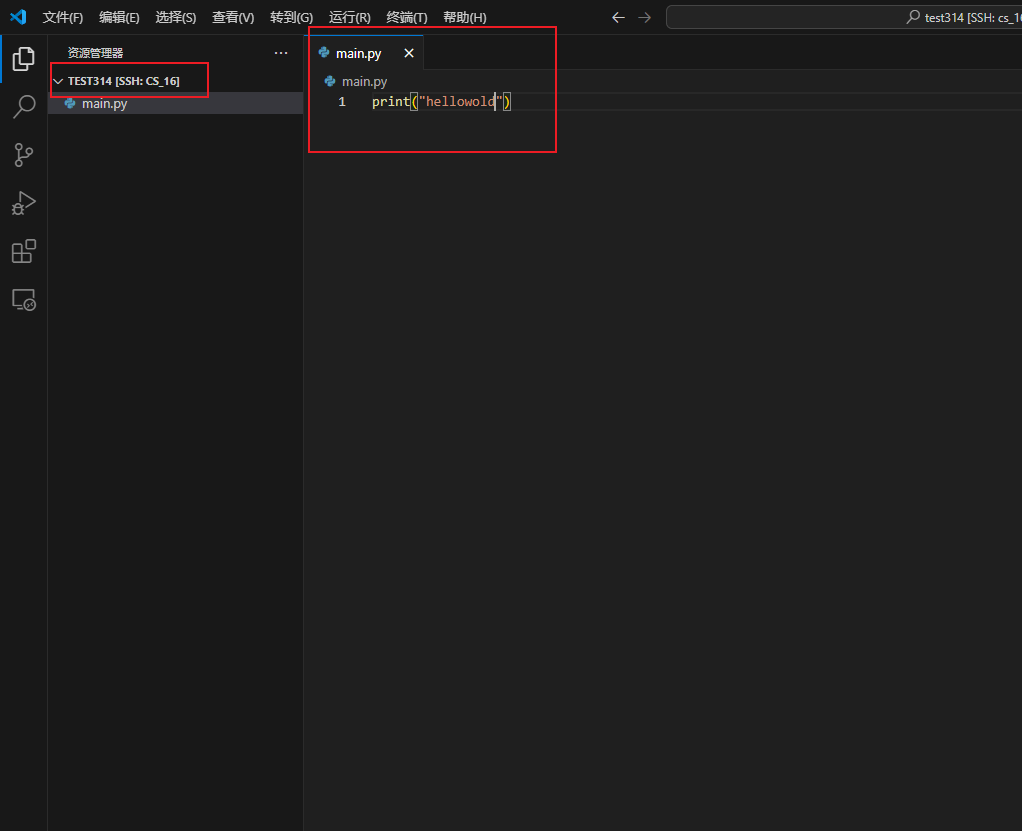Switch to the main.py editor tab
The image size is (1022, 831).
tap(364, 53)
